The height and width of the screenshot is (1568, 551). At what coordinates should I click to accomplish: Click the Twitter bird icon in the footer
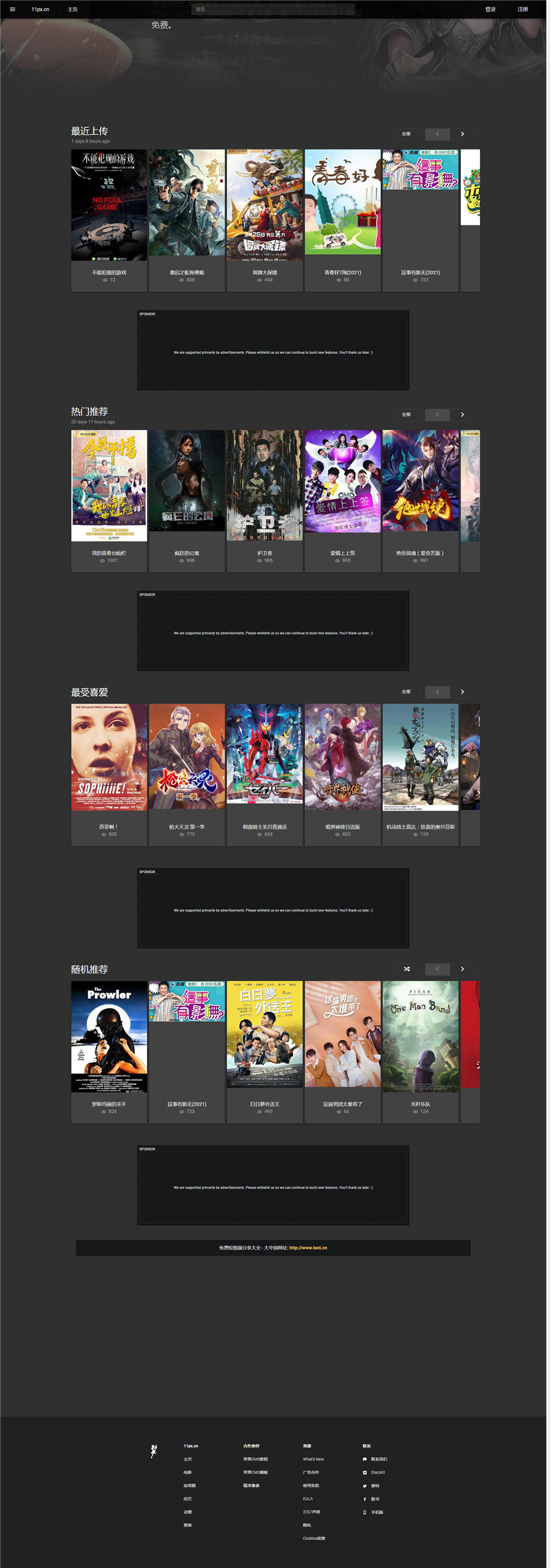pyautogui.click(x=365, y=1486)
